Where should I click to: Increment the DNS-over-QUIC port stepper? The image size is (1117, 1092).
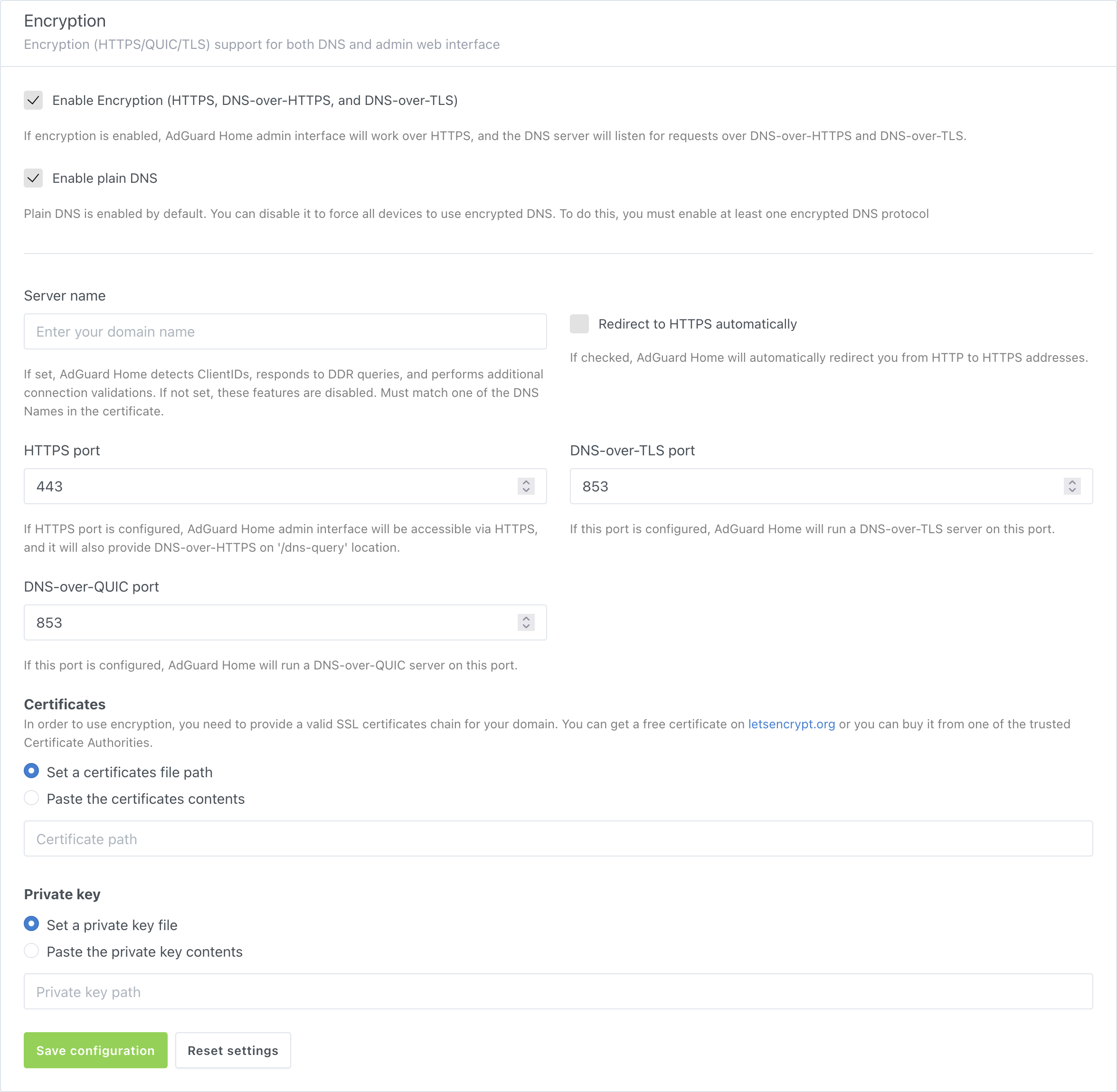526,619
